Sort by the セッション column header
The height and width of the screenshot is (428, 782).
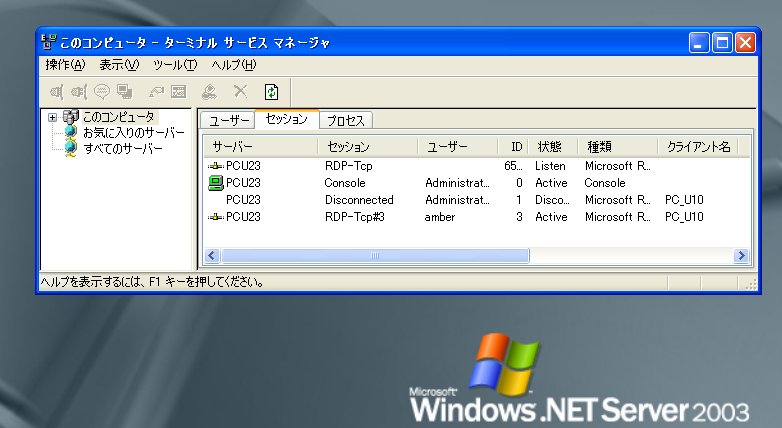(x=368, y=147)
